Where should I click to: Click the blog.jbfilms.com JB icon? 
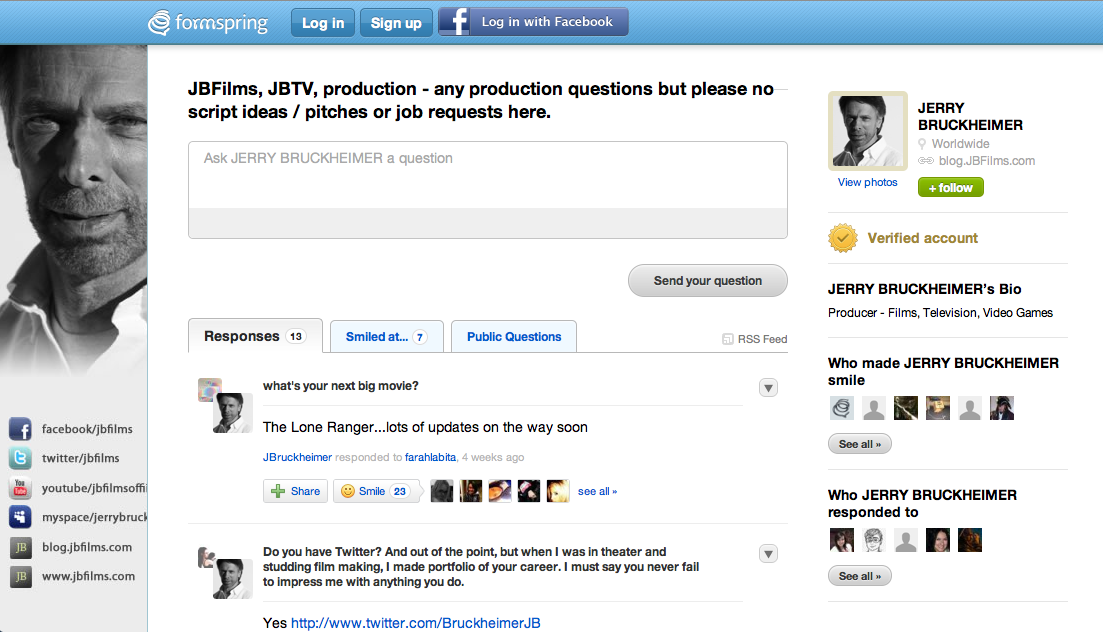[20, 547]
